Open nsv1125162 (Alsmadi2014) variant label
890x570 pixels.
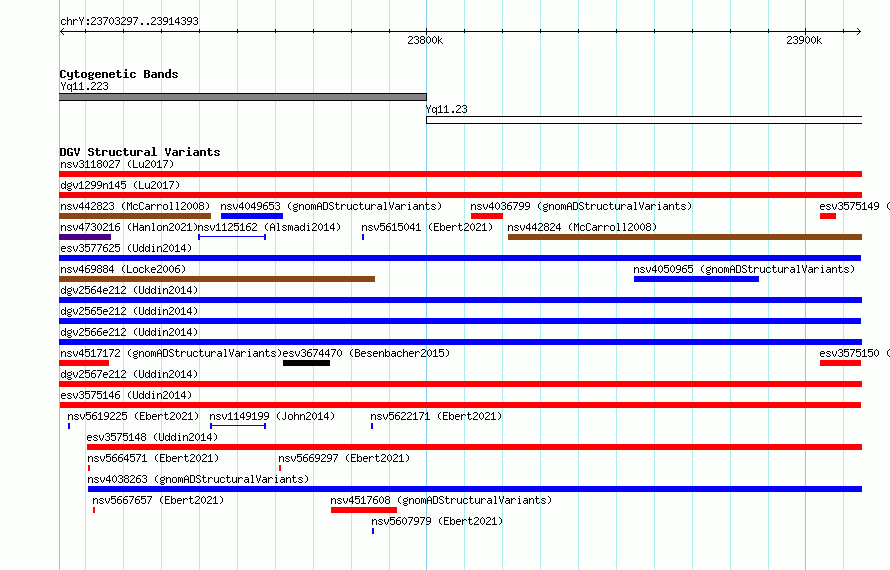269,227
